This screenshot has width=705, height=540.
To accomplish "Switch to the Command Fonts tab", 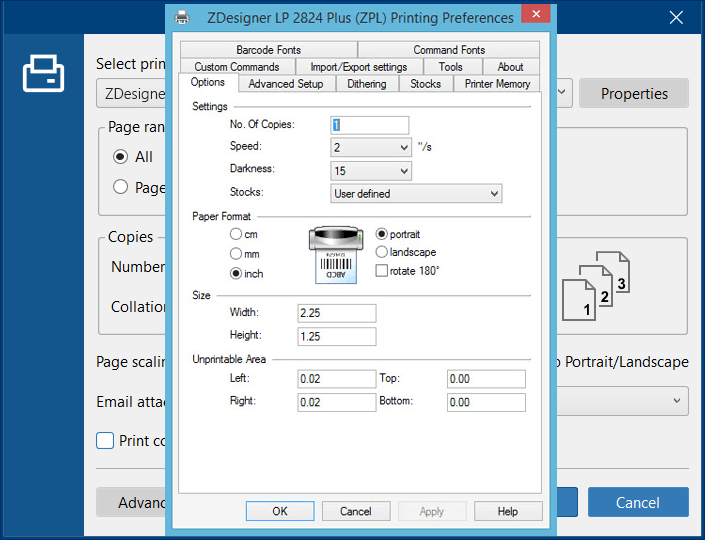I will pos(449,50).
